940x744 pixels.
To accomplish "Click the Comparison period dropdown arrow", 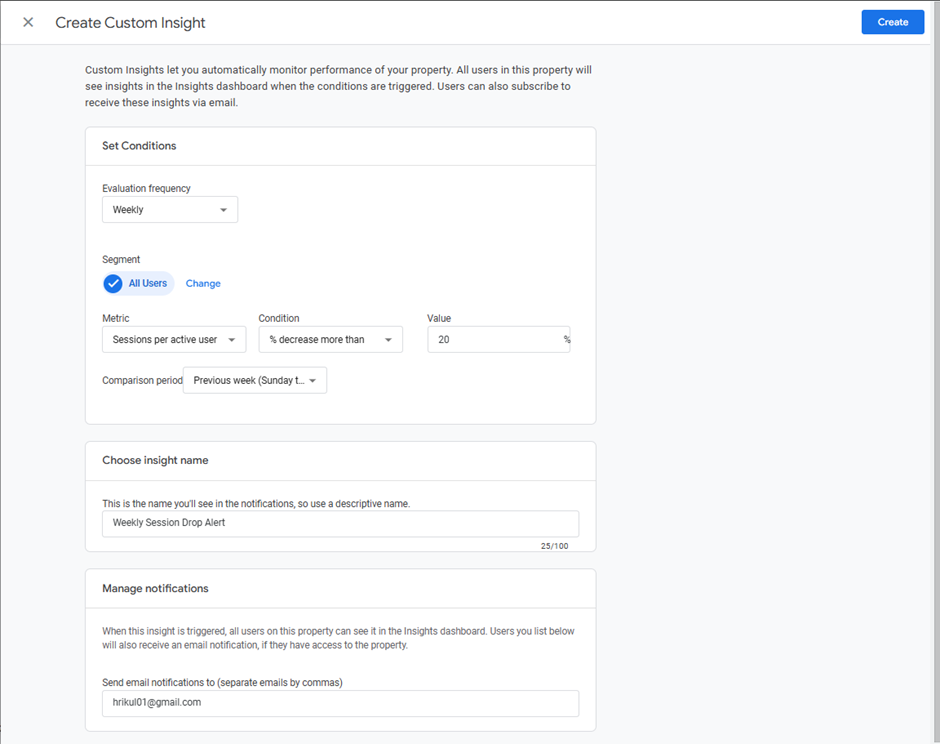I will click(312, 381).
